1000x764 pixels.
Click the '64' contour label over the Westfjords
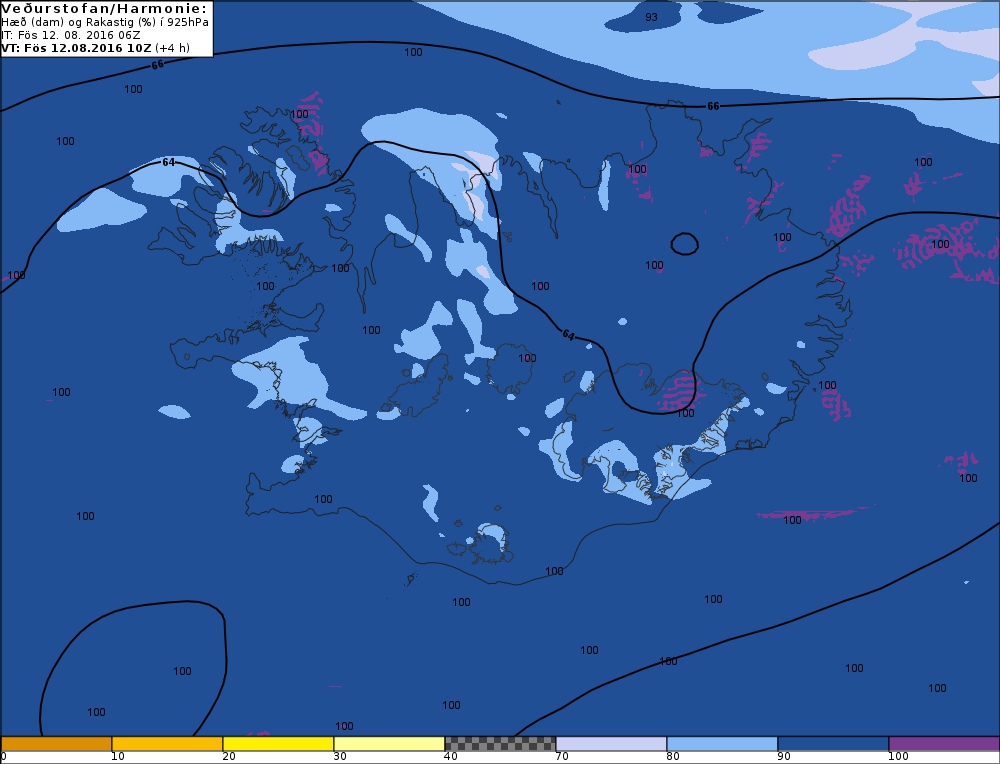[x=168, y=162]
